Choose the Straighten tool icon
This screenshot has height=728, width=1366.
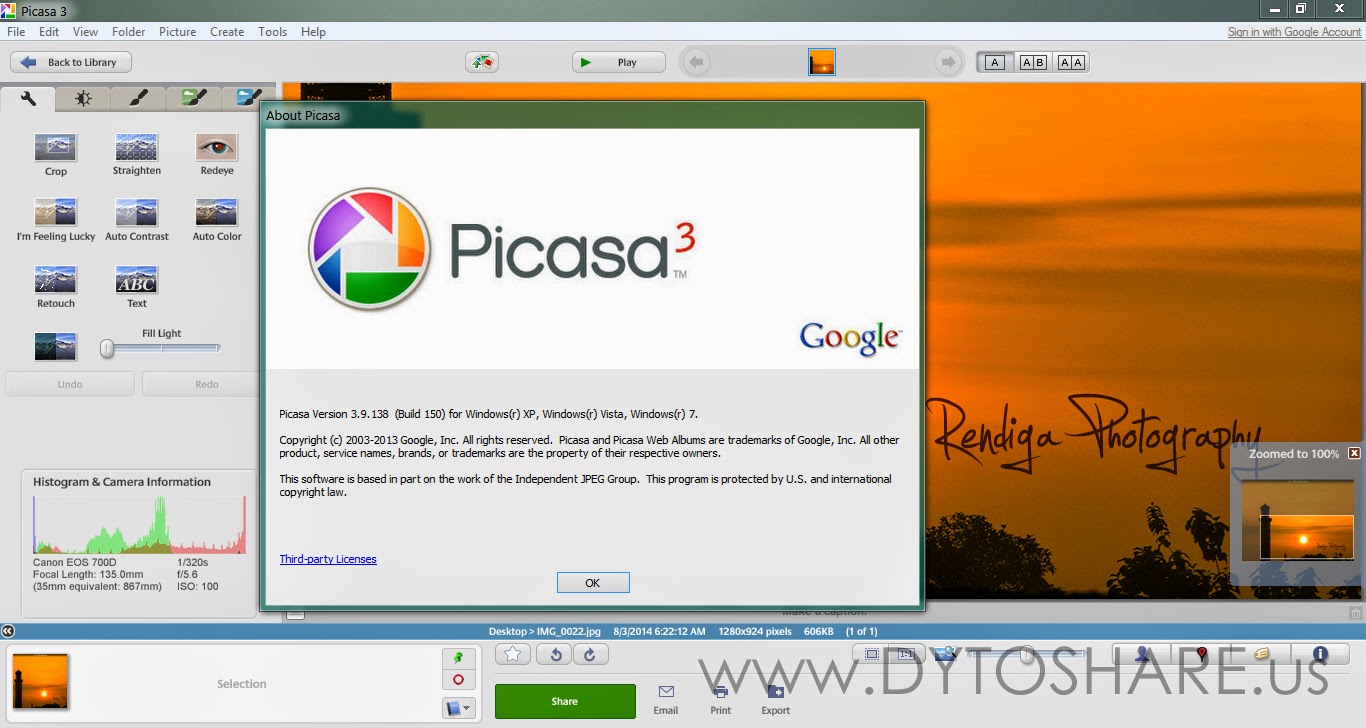click(136, 147)
